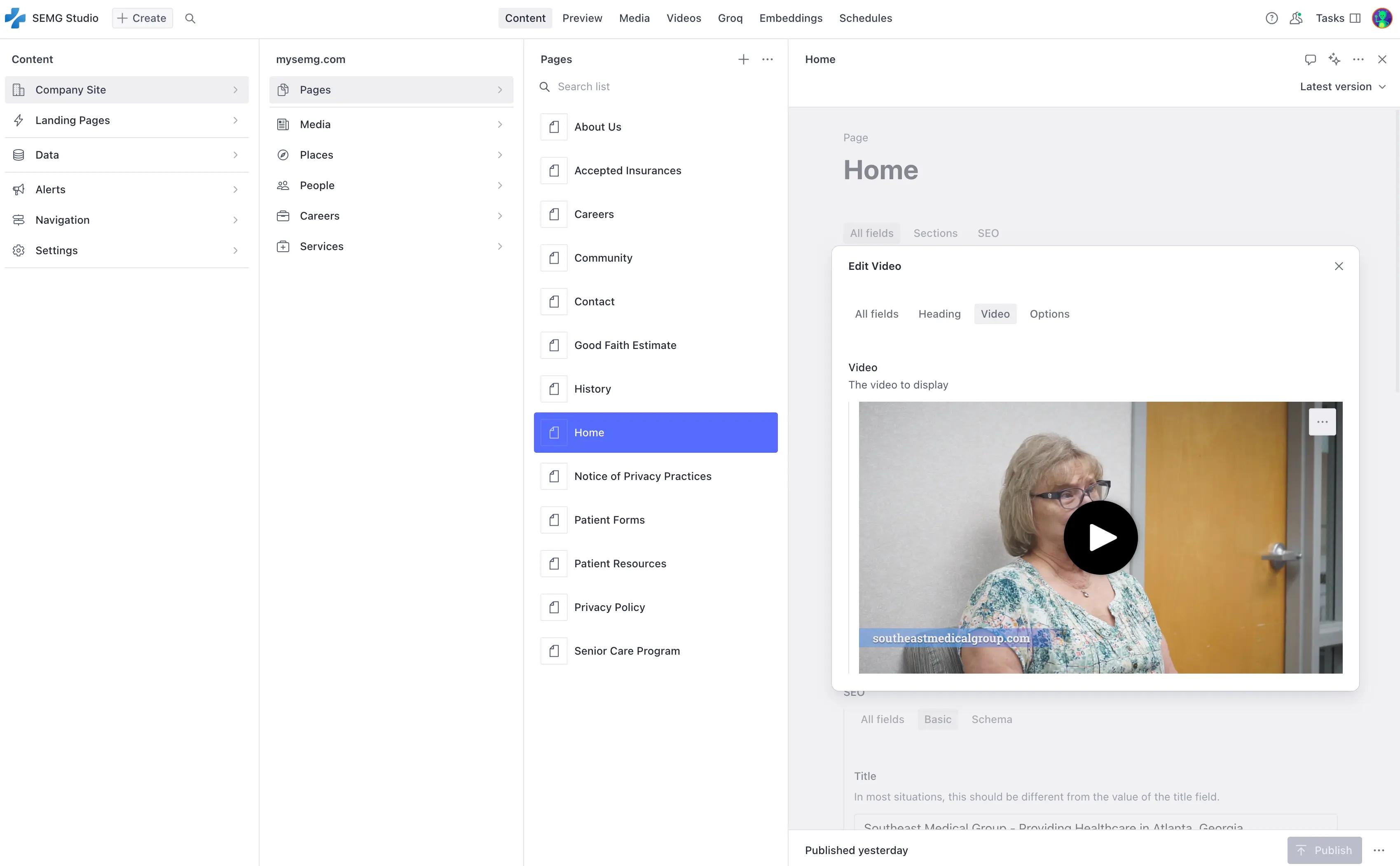Click the Create button
The width and height of the screenshot is (1400, 866).
[142, 18]
